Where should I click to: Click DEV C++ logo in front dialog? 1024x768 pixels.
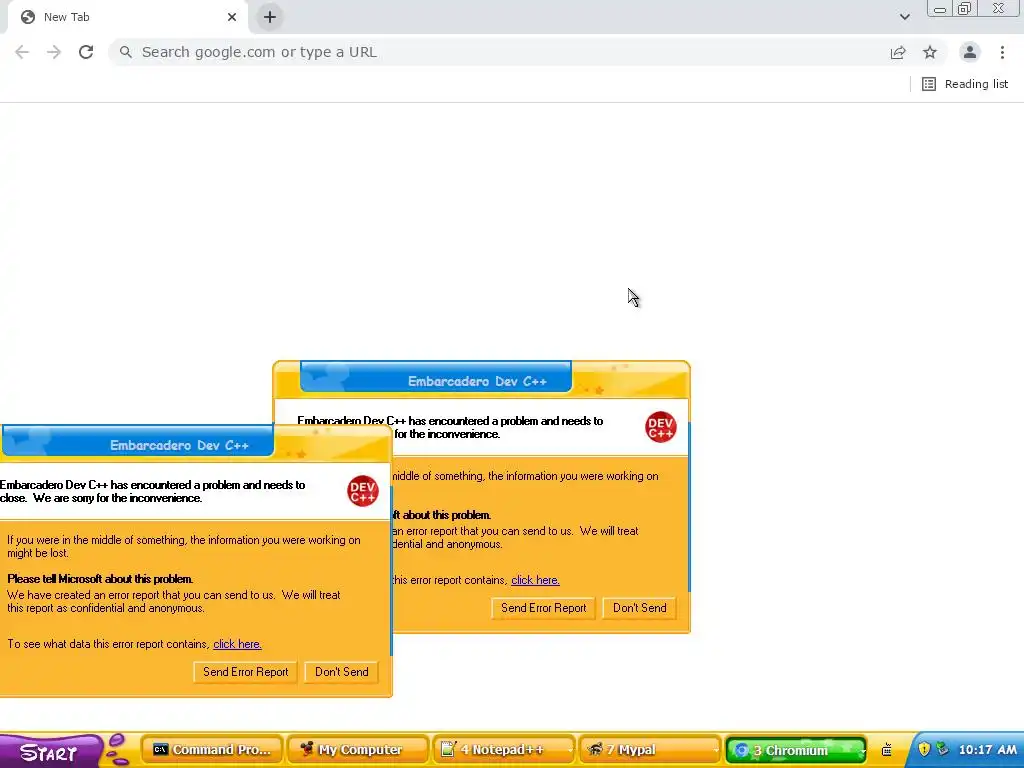coord(362,491)
